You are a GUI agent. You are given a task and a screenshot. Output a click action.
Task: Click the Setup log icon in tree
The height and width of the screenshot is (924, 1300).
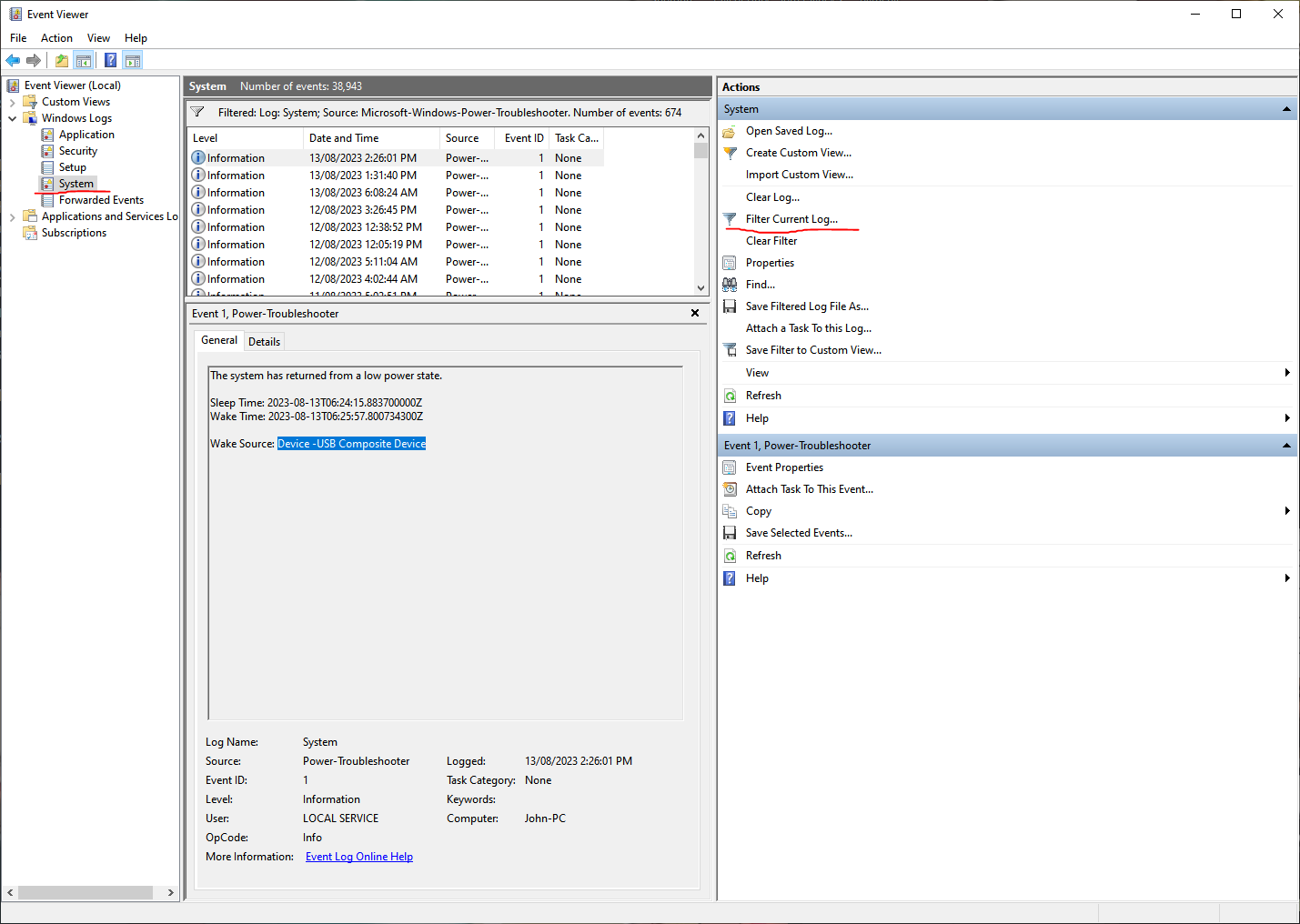[48, 167]
